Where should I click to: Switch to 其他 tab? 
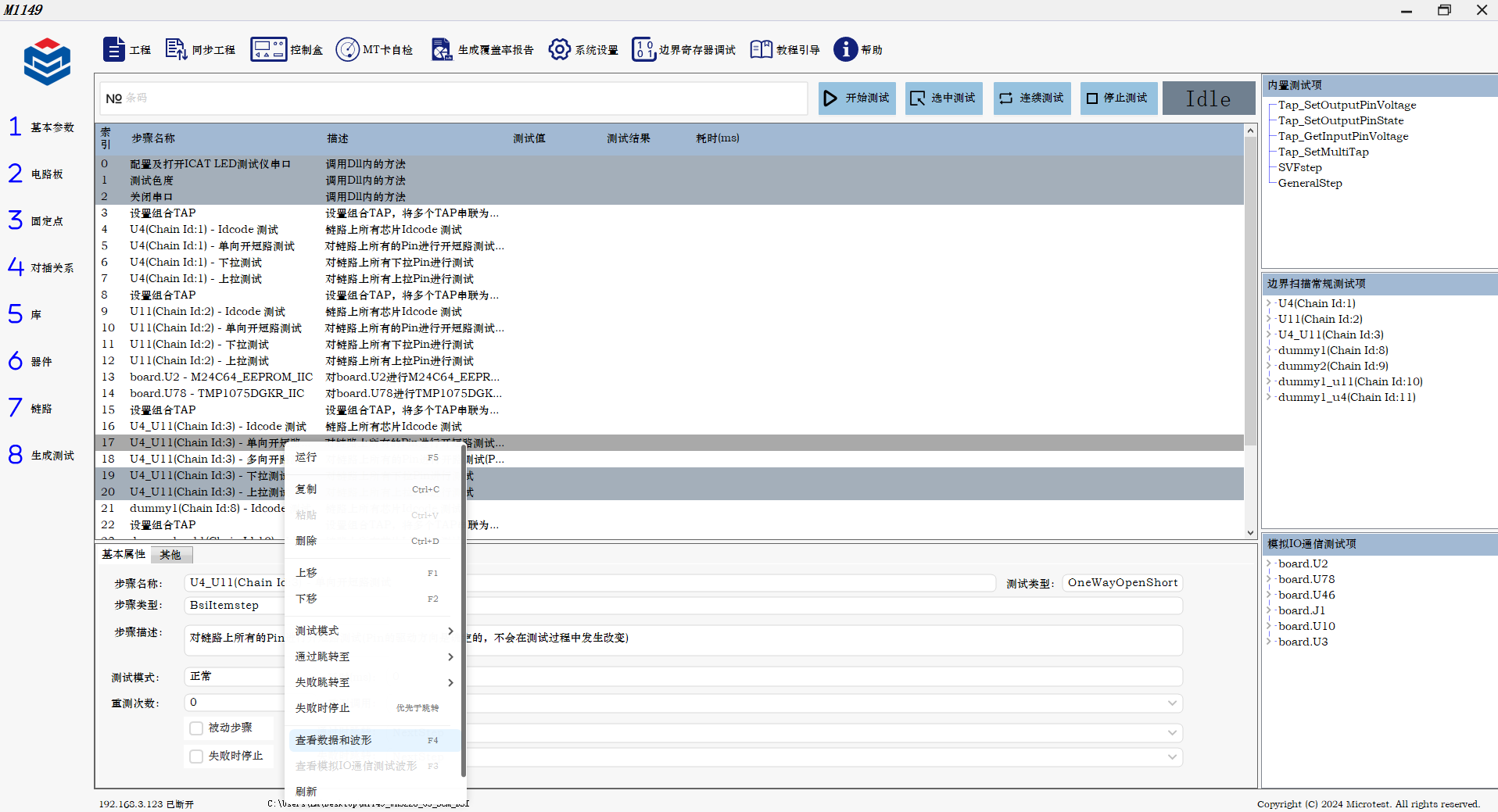[170, 555]
